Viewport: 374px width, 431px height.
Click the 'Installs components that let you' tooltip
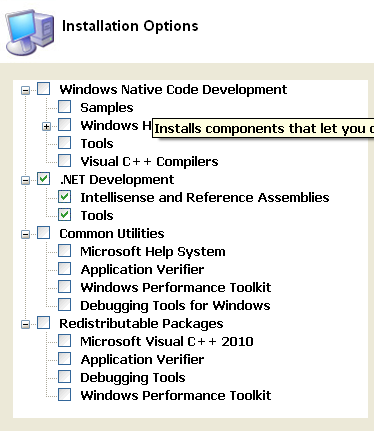click(263, 128)
